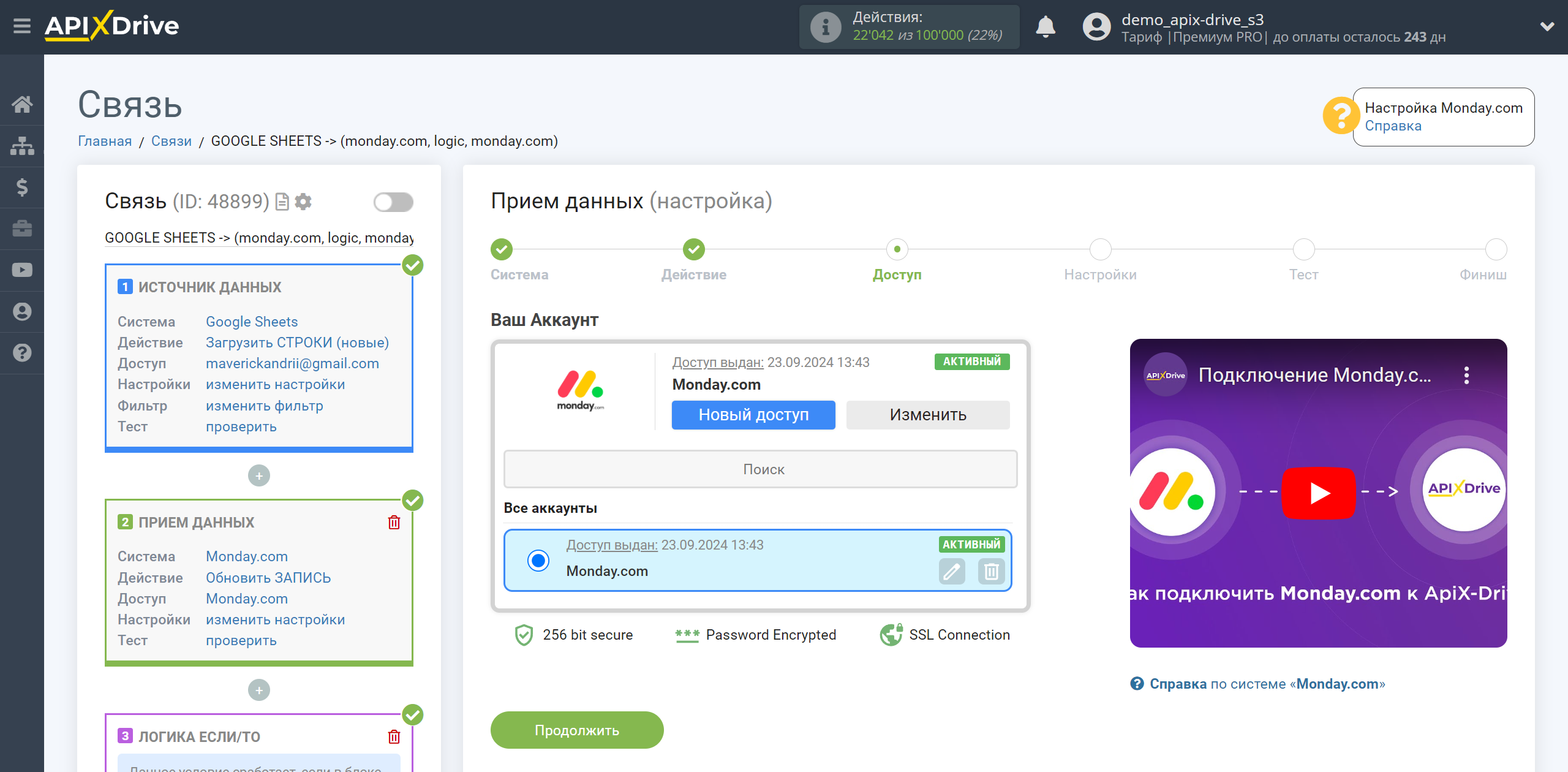The image size is (1568, 772).
Task: Click Продолжить green button
Action: click(577, 731)
